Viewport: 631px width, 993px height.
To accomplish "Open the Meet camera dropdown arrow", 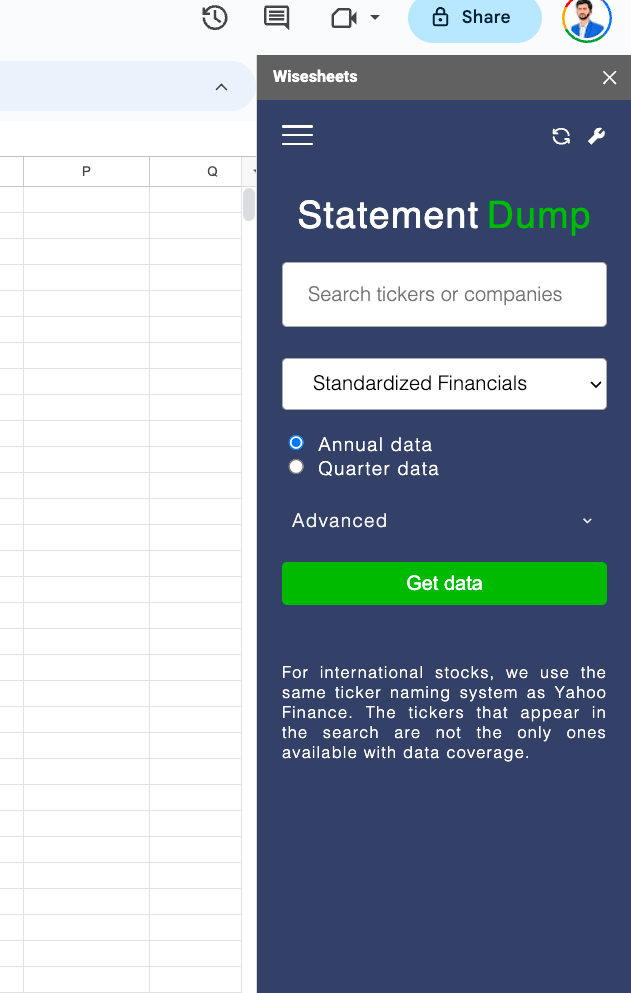I will click(x=374, y=17).
